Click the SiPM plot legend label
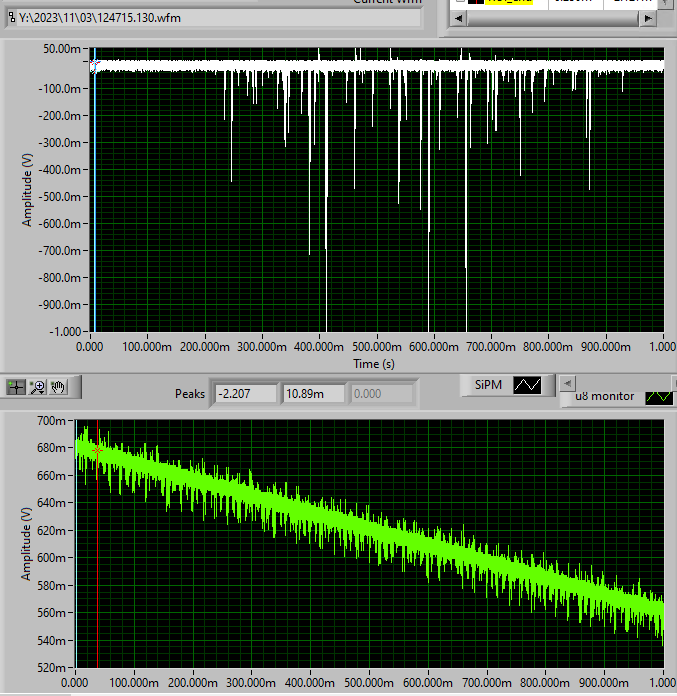The image size is (677, 696). 488,385
